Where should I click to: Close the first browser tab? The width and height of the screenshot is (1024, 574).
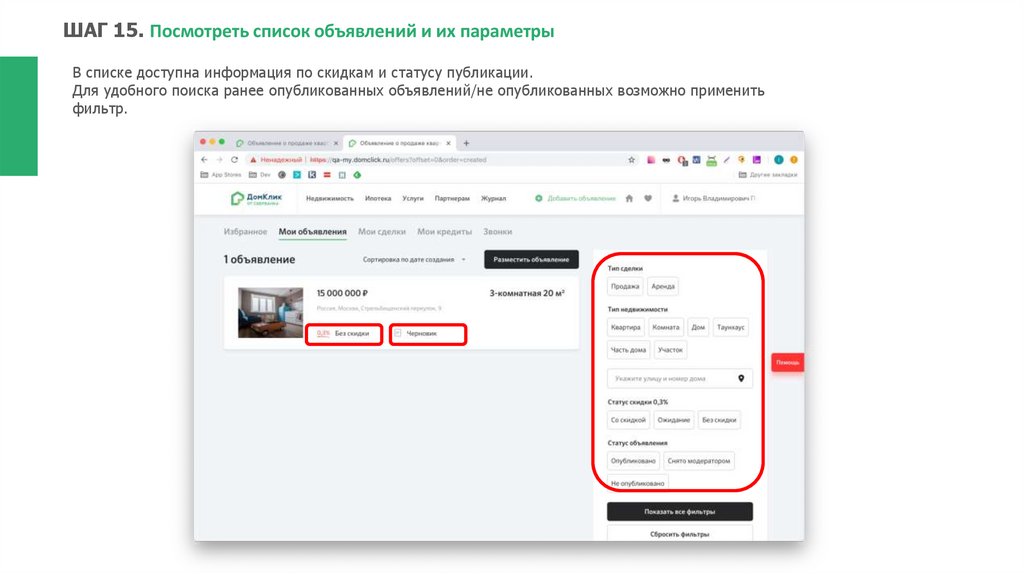point(336,143)
